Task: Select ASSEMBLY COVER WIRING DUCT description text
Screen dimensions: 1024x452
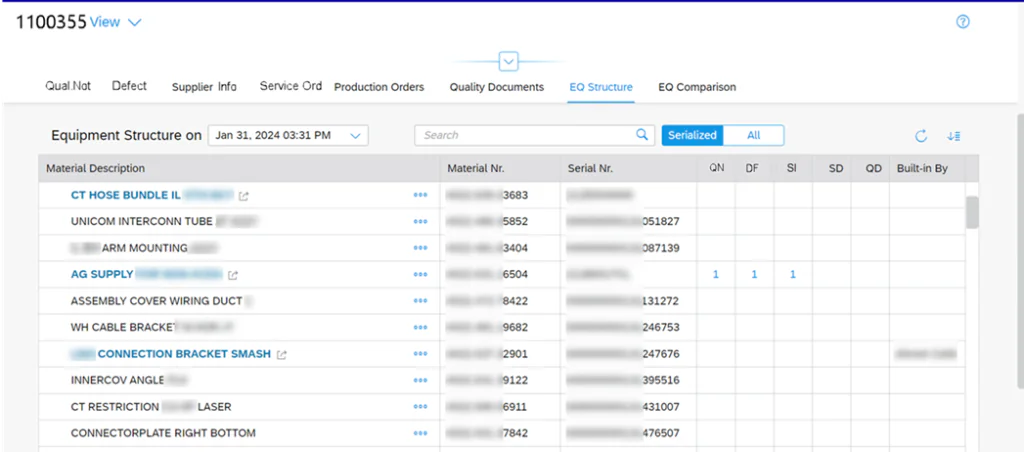Action: pos(157,301)
